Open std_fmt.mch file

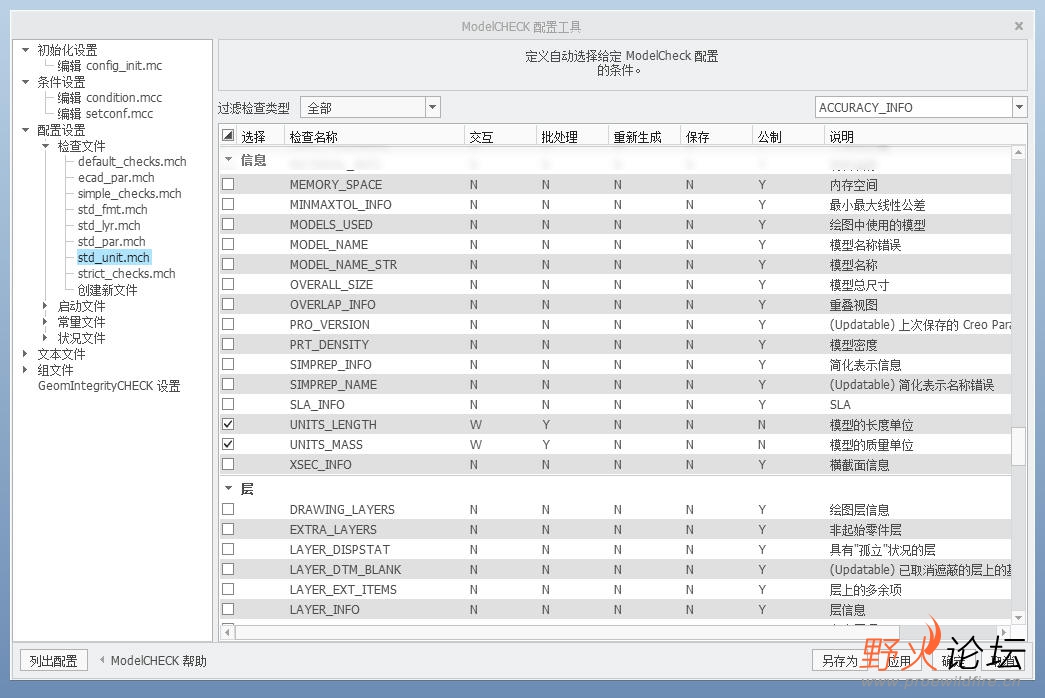112,209
